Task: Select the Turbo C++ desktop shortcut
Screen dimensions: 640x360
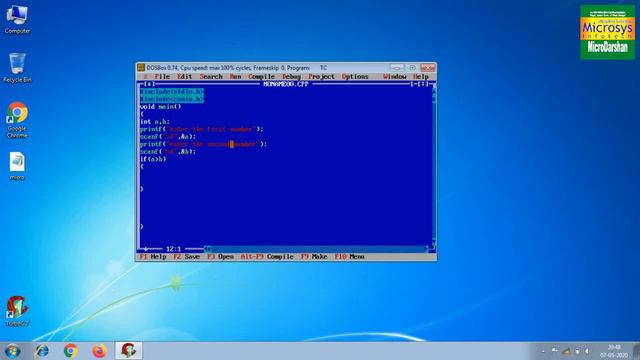Action: point(17,311)
